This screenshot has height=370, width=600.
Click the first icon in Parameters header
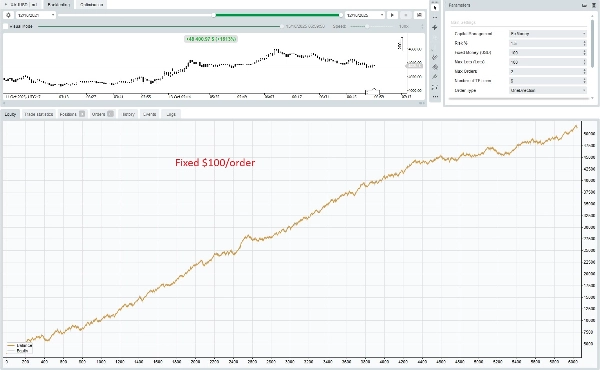pyautogui.click(x=584, y=5)
